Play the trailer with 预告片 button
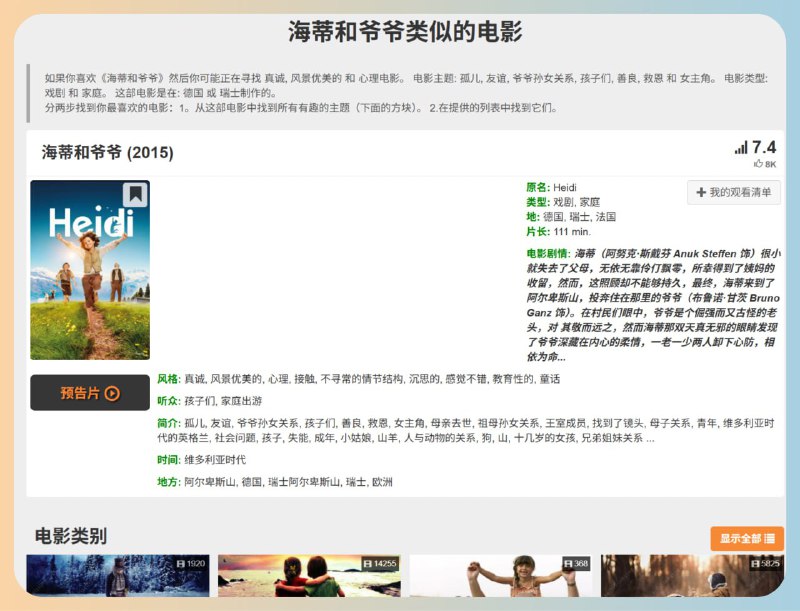This screenshot has width=800, height=611. pos(90,393)
